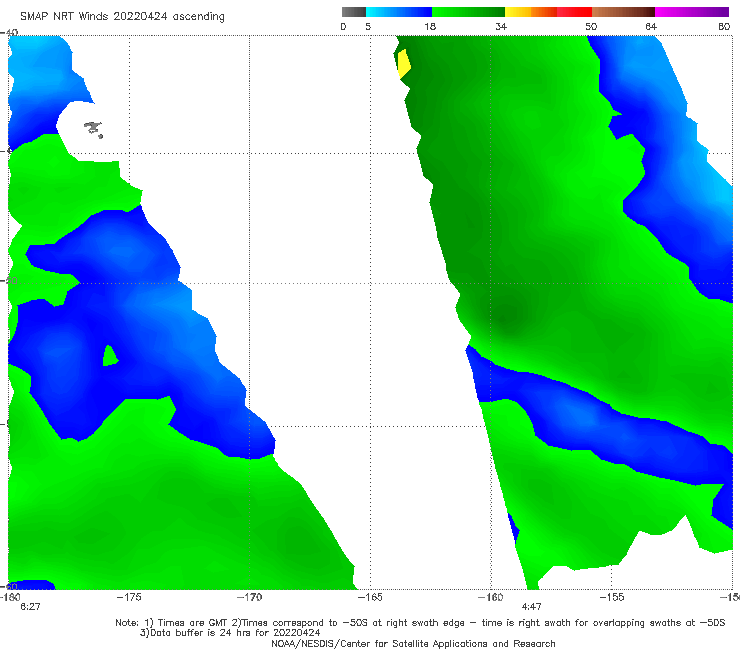
Task: Click the longitude label -170
Action: click(x=249, y=597)
